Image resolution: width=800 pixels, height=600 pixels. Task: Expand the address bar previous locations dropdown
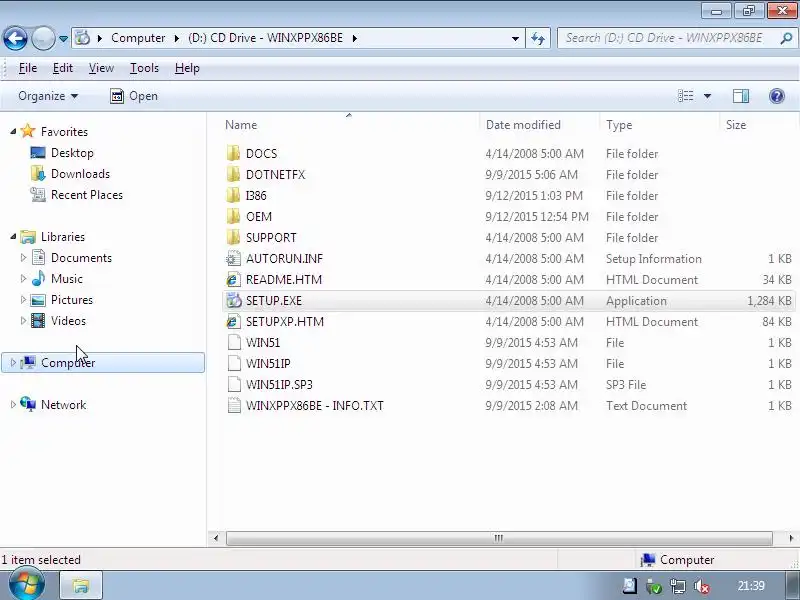[x=515, y=38]
